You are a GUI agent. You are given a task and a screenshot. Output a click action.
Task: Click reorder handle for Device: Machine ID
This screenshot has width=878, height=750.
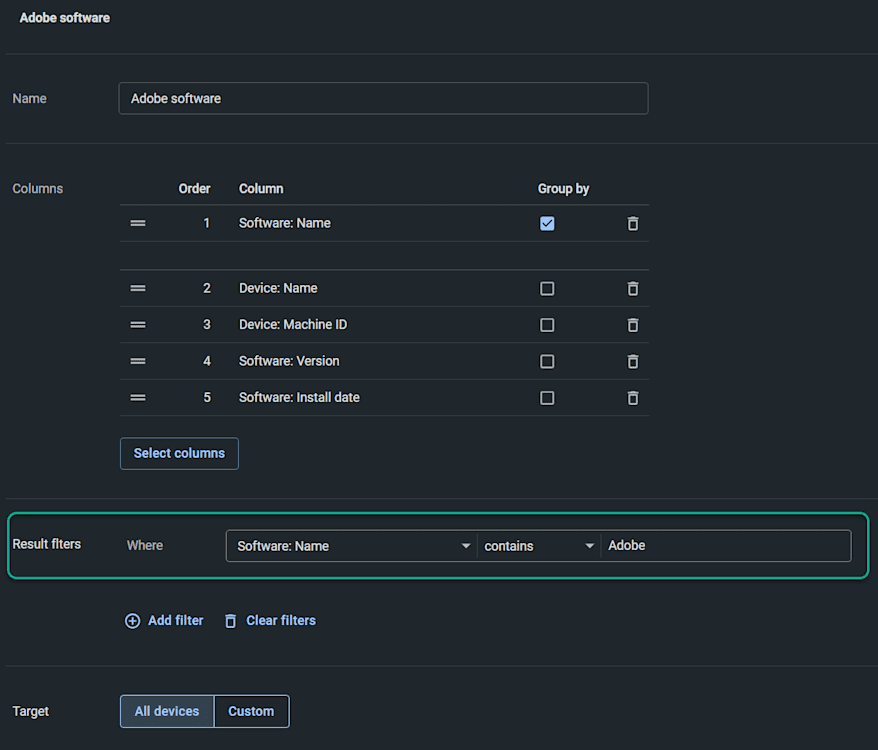[138, 324]
